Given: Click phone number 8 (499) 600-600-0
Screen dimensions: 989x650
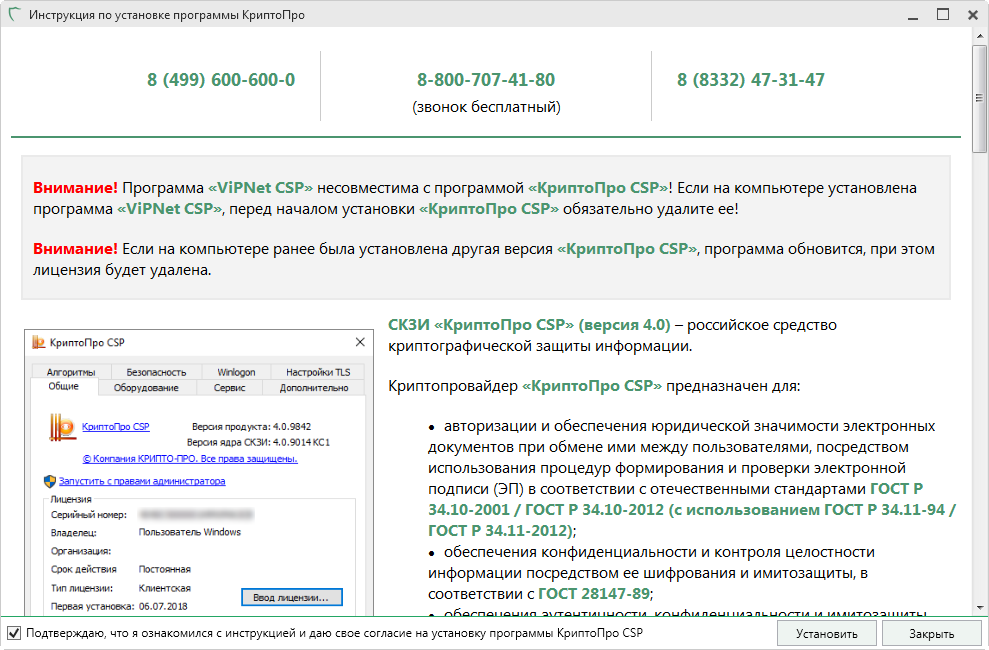Looking at the screenshot, I should pos(221,80).
